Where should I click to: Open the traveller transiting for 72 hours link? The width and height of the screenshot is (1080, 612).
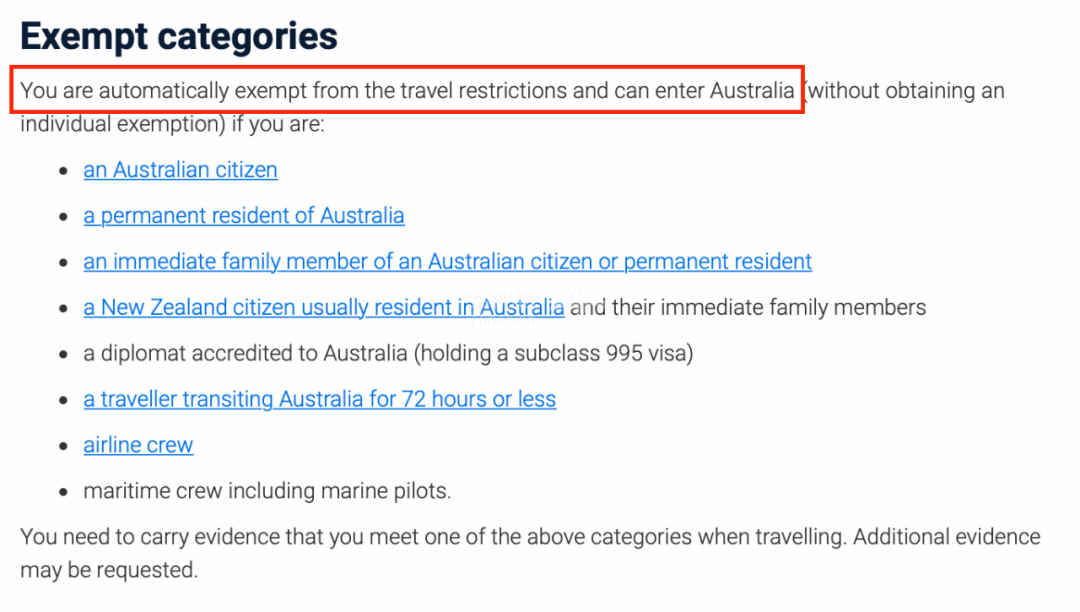tap(319, 400)
